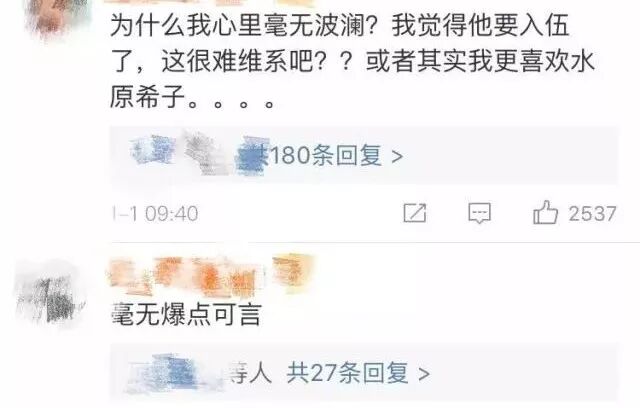Tap the second commenter's orange blurred username
The height and width of the screenshot is (408, 640).
[x=210, y=274]
